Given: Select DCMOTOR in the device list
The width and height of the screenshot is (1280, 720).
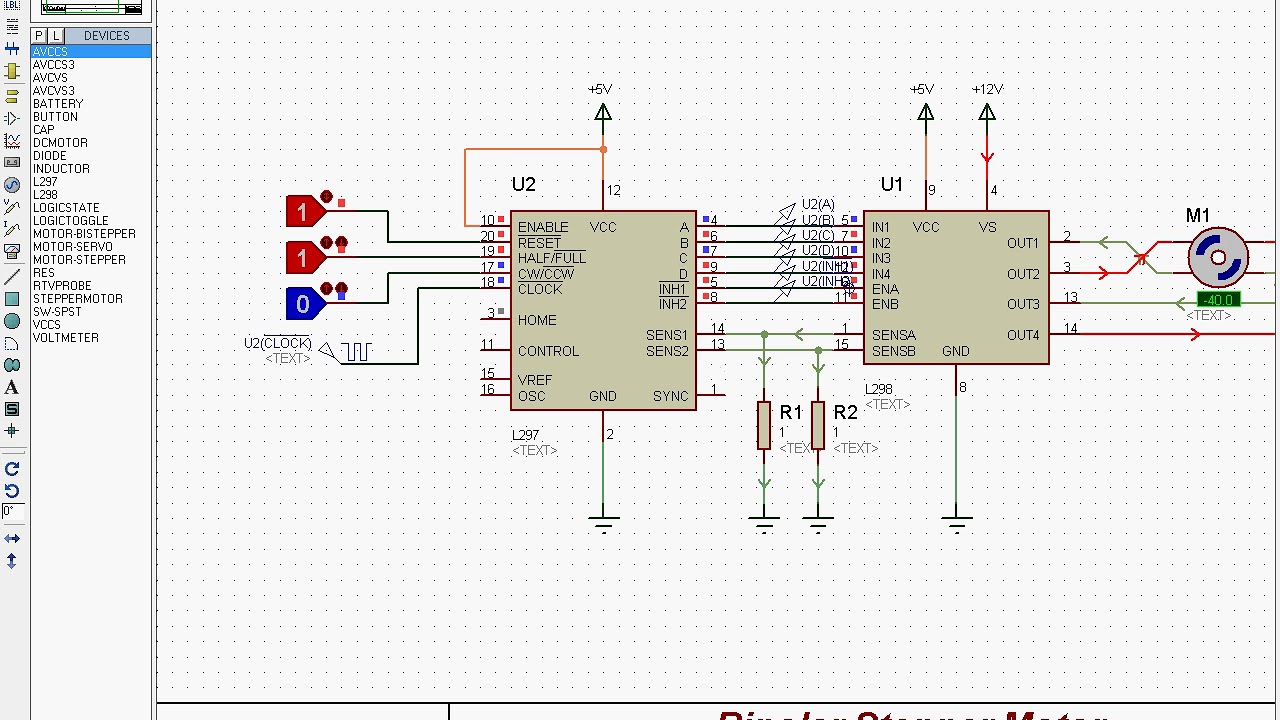Looking at the screenshot, I should [91, 143].
